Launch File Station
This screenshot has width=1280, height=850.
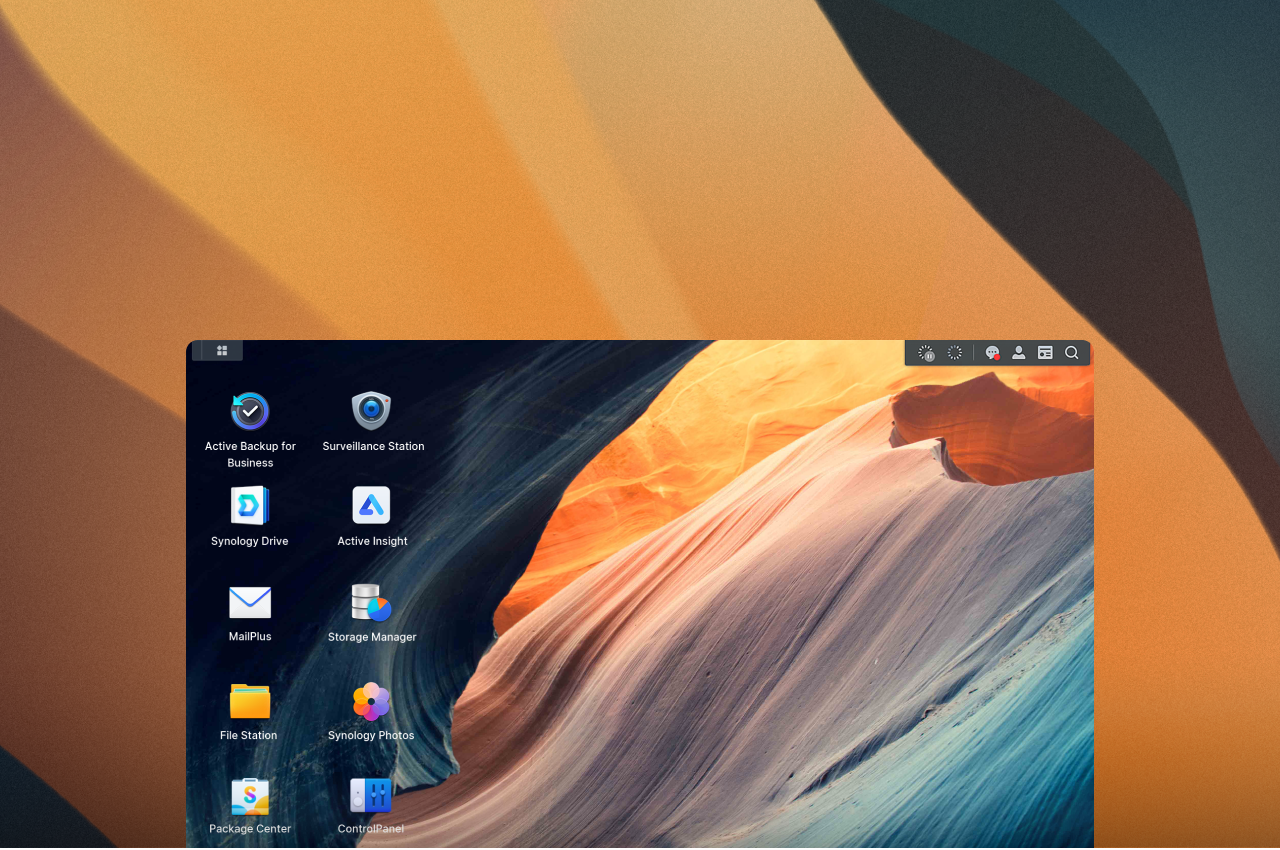click(x=250, y=701)
